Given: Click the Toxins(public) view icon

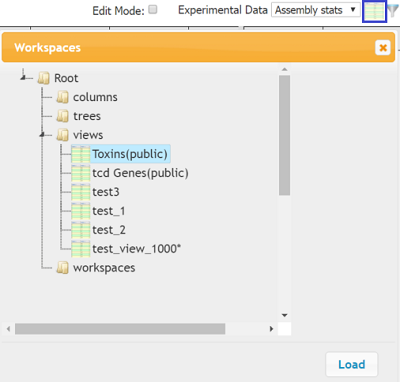Looking at the screenshot, I should (x=81, y=154).
